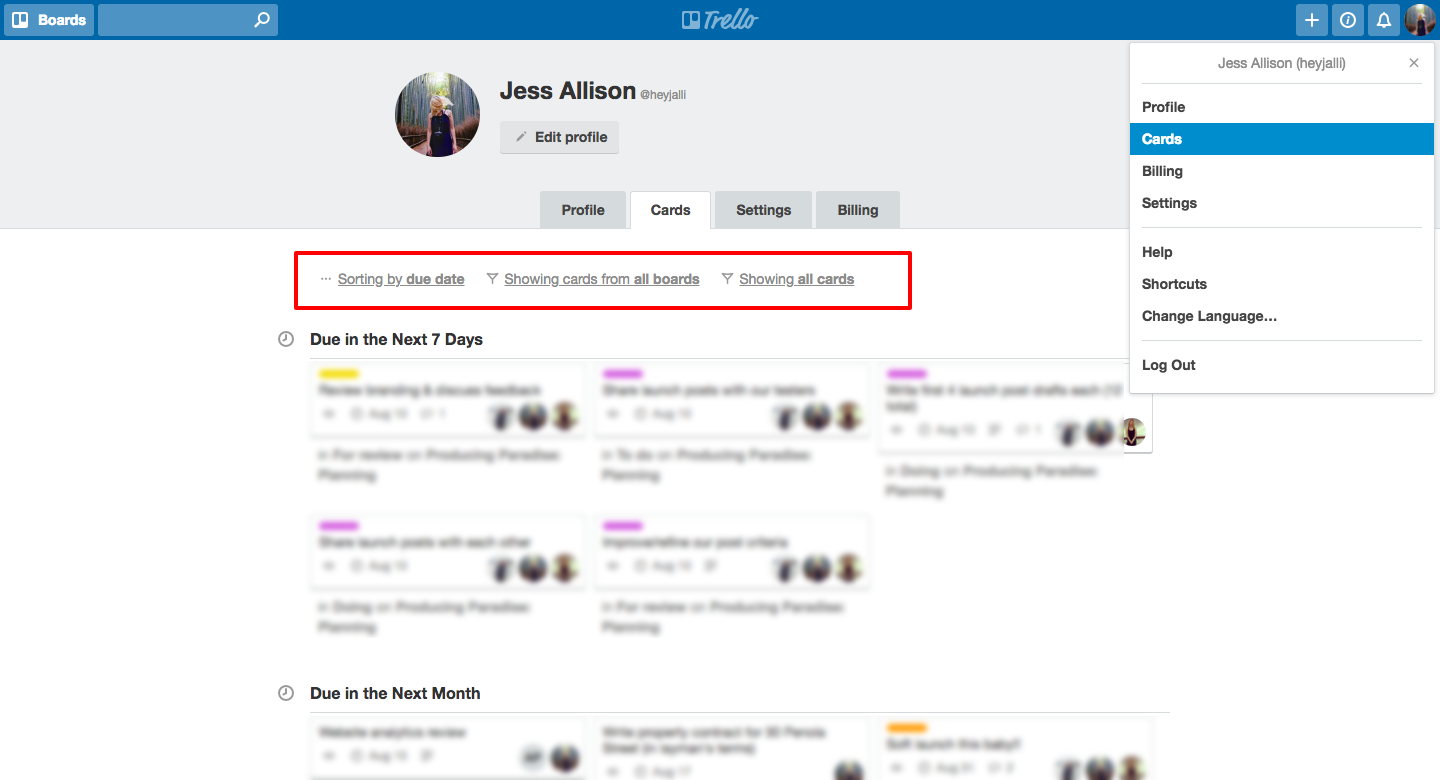Open 'Change Language...' in the account menu

pyautogui.click(x=1209, y=316)
